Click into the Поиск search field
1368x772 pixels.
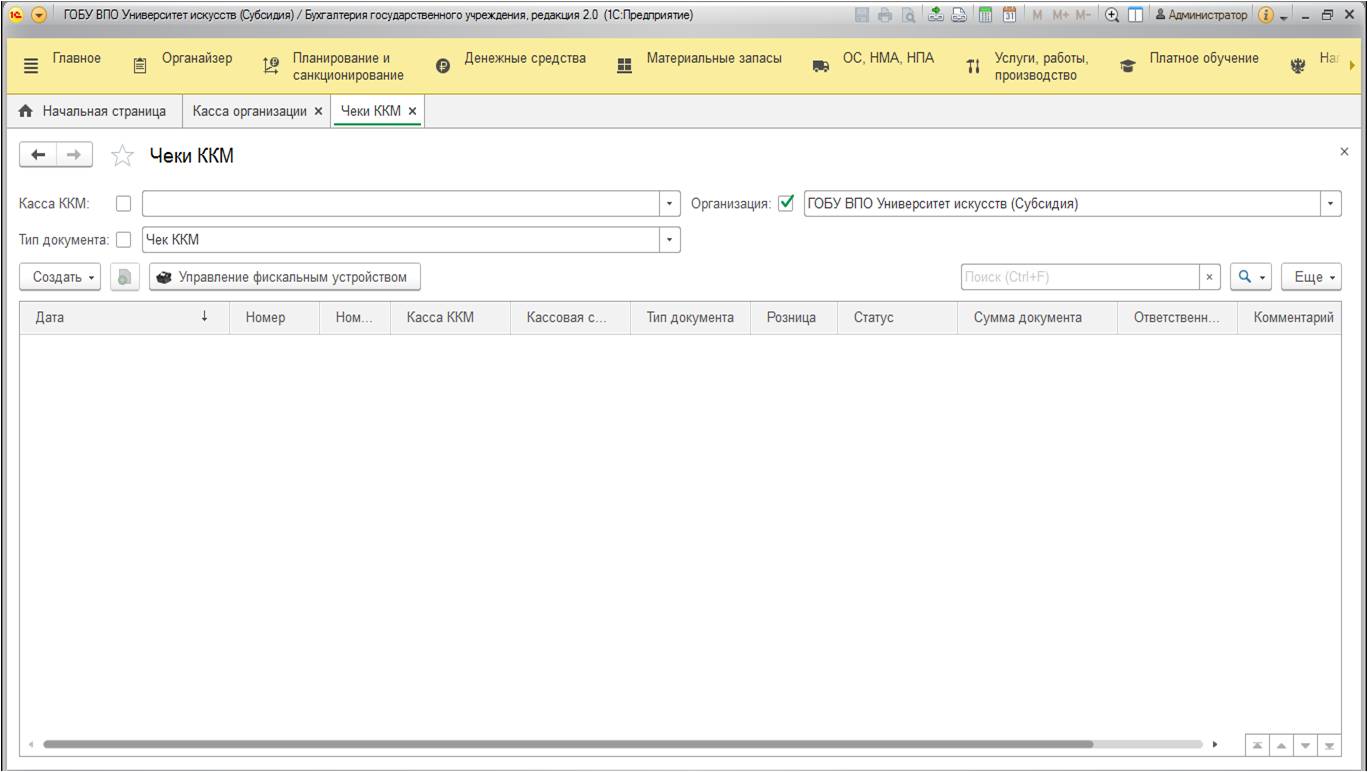click(x=1078, y=277)
